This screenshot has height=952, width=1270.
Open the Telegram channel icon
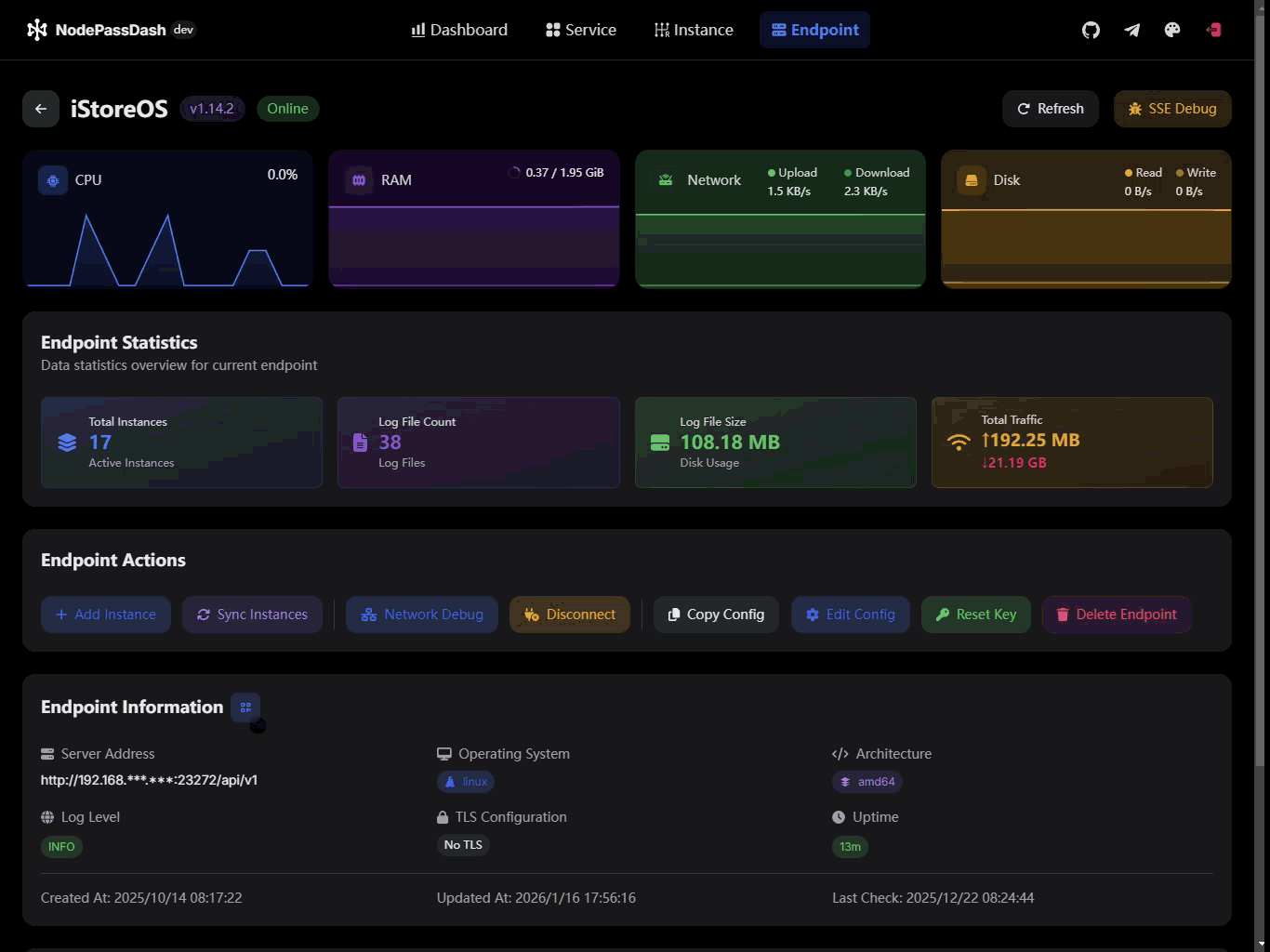coord(1131,30)
